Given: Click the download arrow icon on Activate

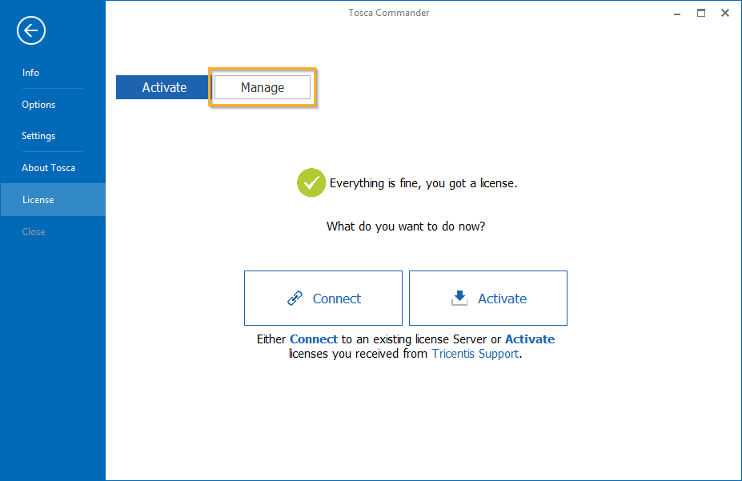Looking at the screenshot, I should point(459,298).
